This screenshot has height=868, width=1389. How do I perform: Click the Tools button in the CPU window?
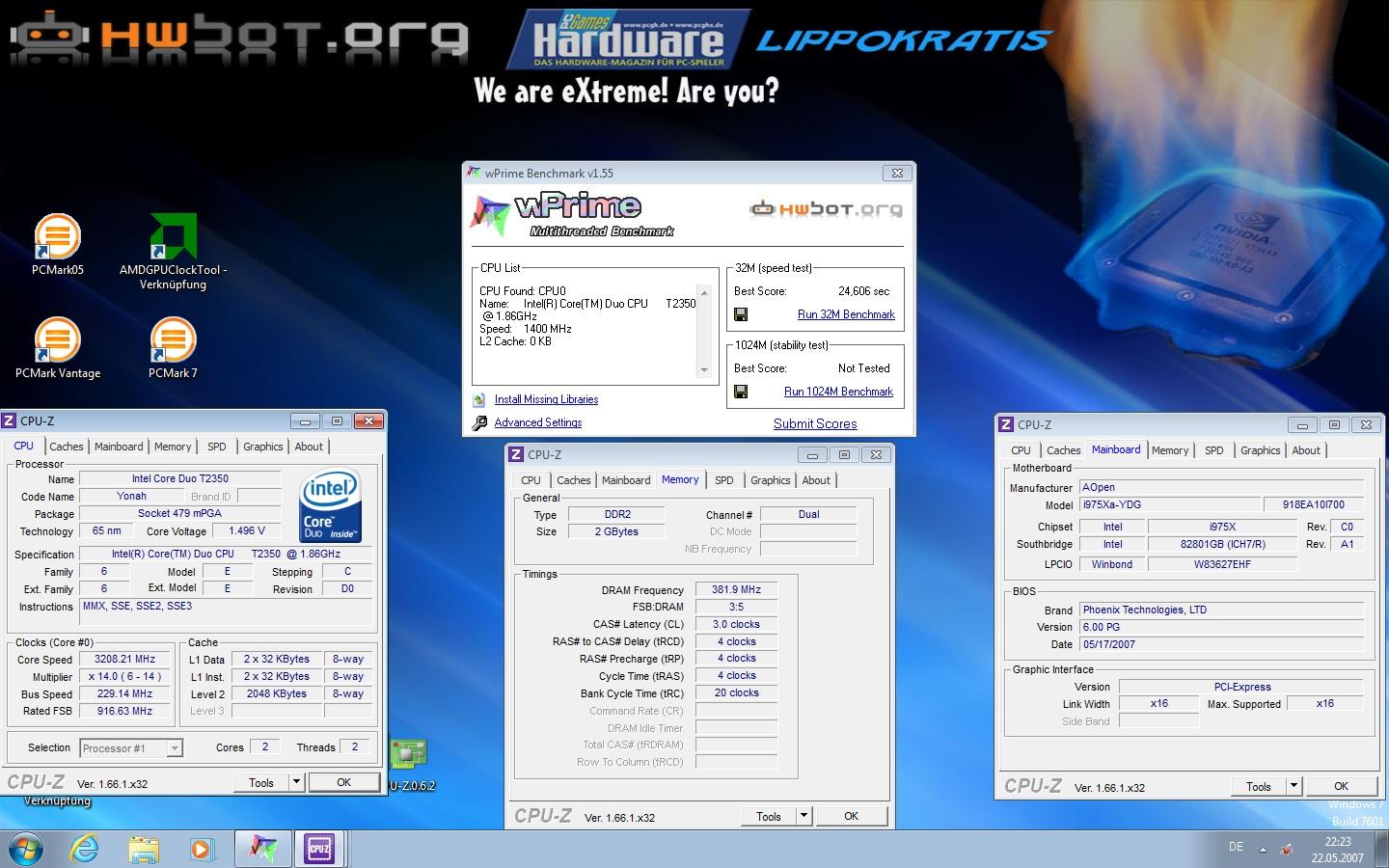(261, 782)
